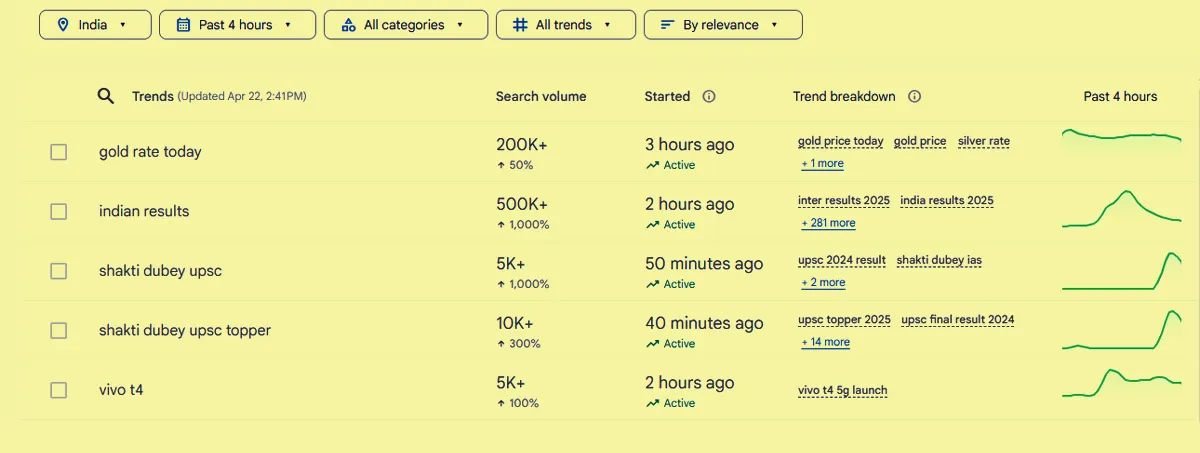
Task: Click the Active trend icon for vivo t4
Action: (653, 403)
